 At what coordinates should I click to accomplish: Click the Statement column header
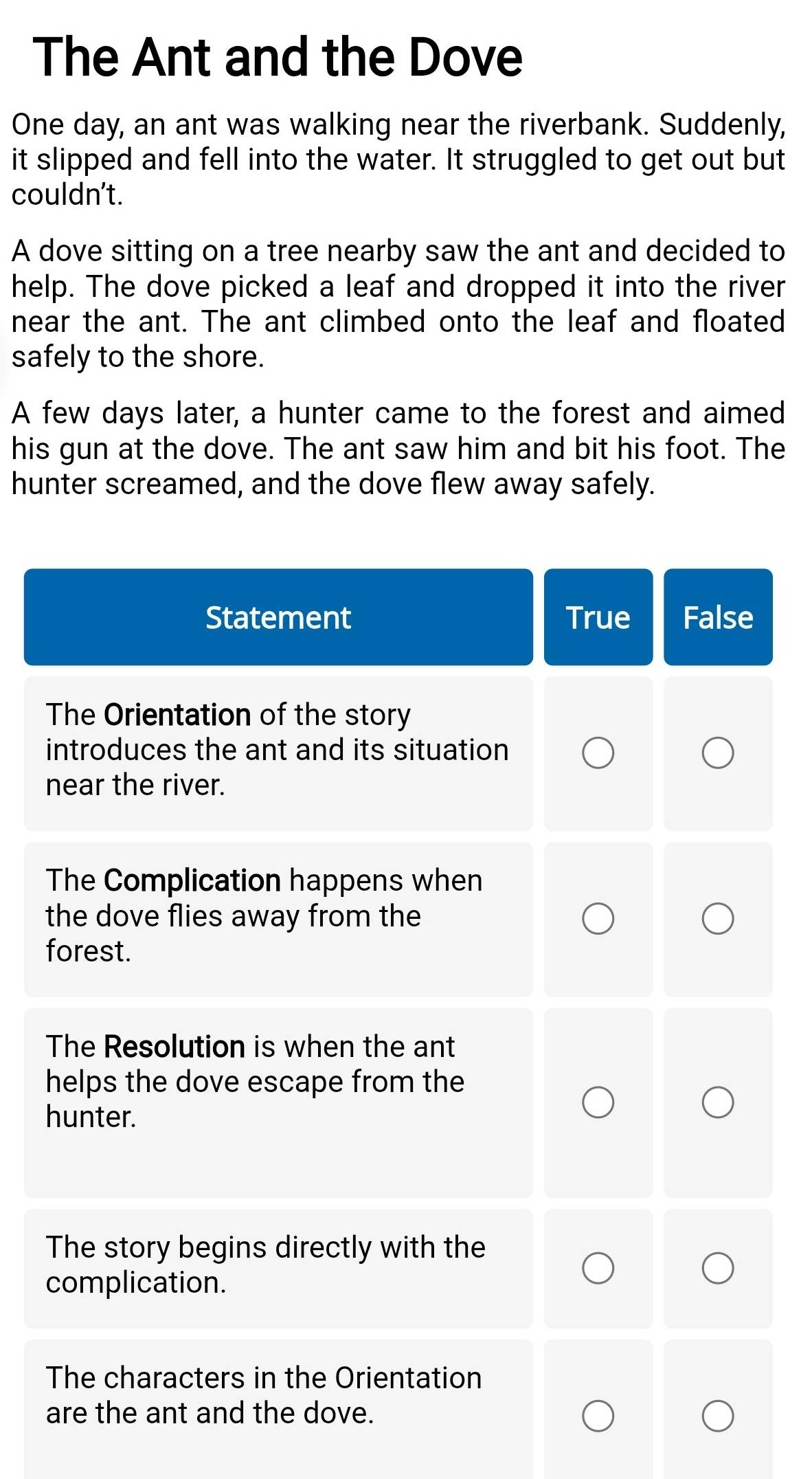(x=278, y=617)
